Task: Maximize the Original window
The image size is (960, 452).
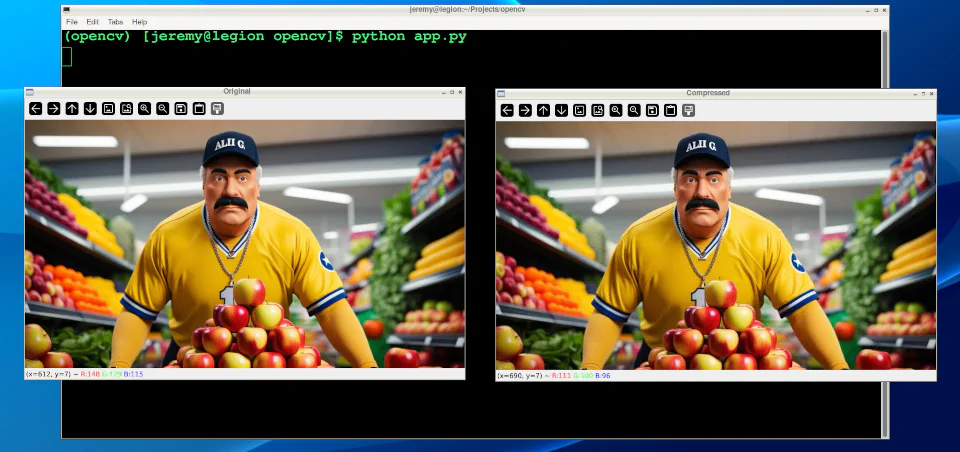Action: tap(452, 92)
